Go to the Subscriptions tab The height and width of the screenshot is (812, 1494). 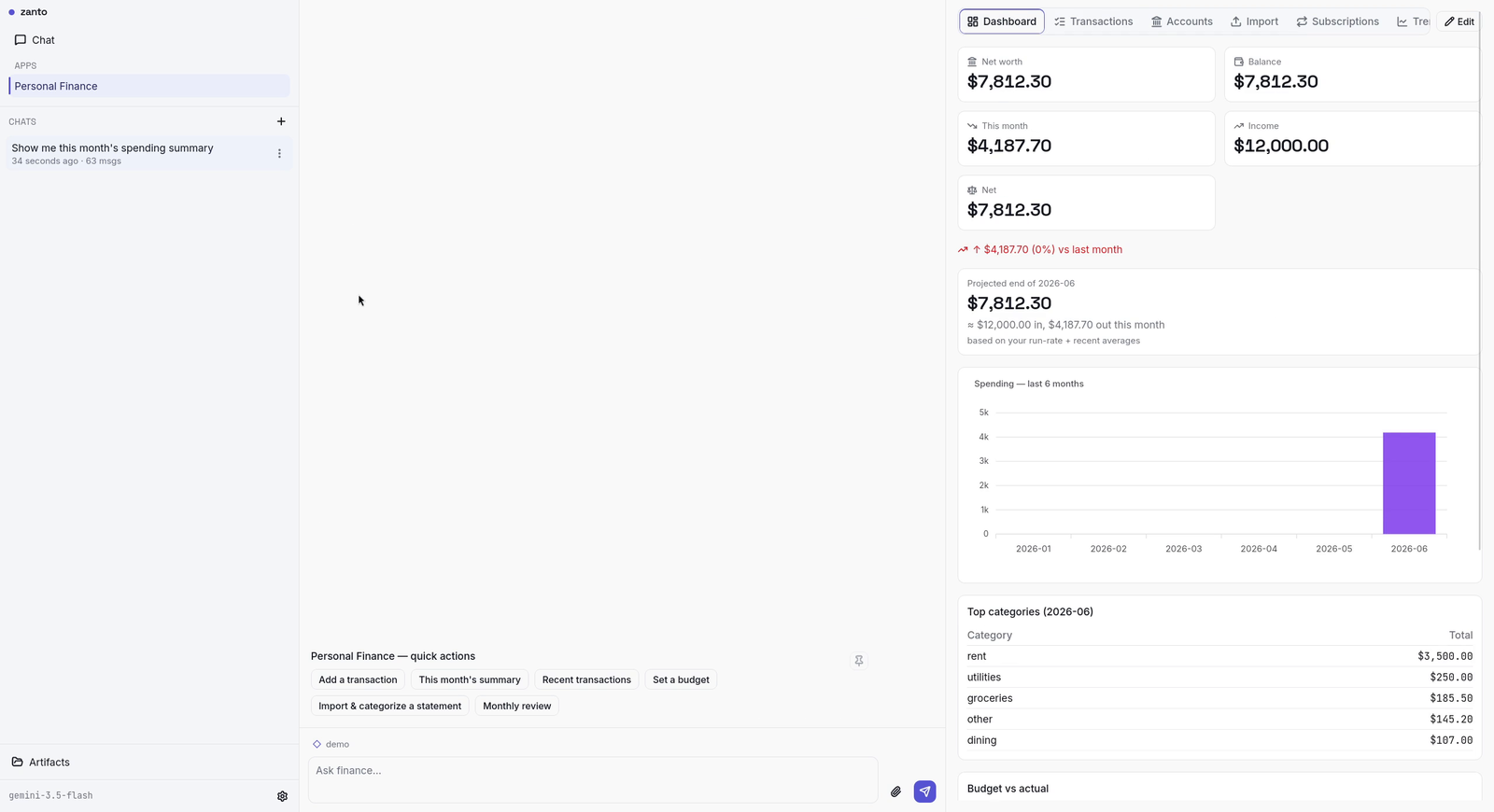tap(1337, 21)
